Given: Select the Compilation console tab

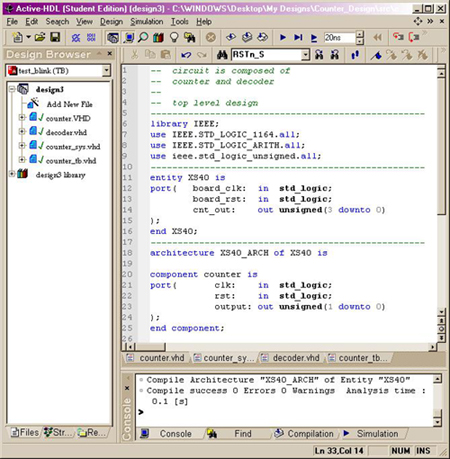Looking at the screenshot, I should point(304,434).
